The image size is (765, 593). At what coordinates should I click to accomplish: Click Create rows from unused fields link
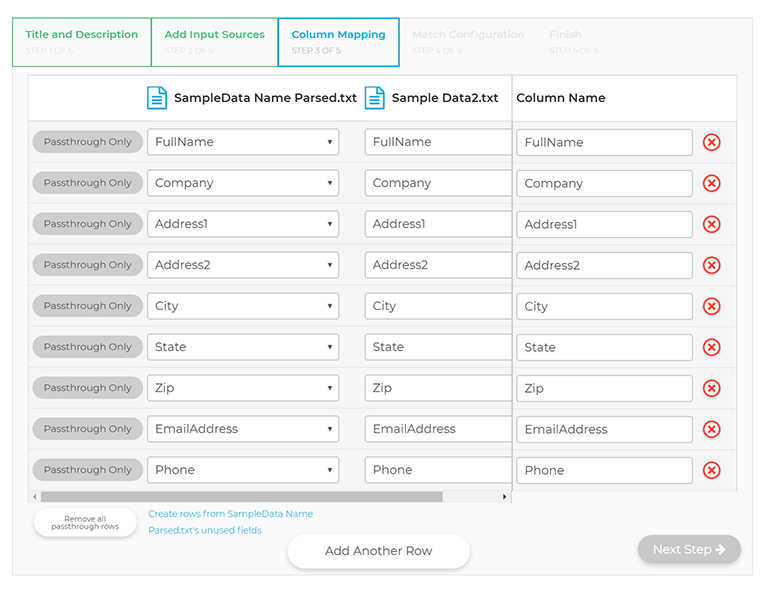(x=230, y=522)
